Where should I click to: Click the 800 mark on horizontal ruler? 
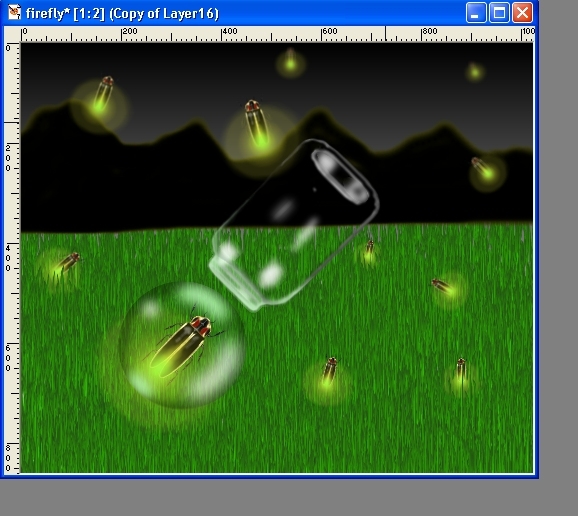click(x=429, y=31)
